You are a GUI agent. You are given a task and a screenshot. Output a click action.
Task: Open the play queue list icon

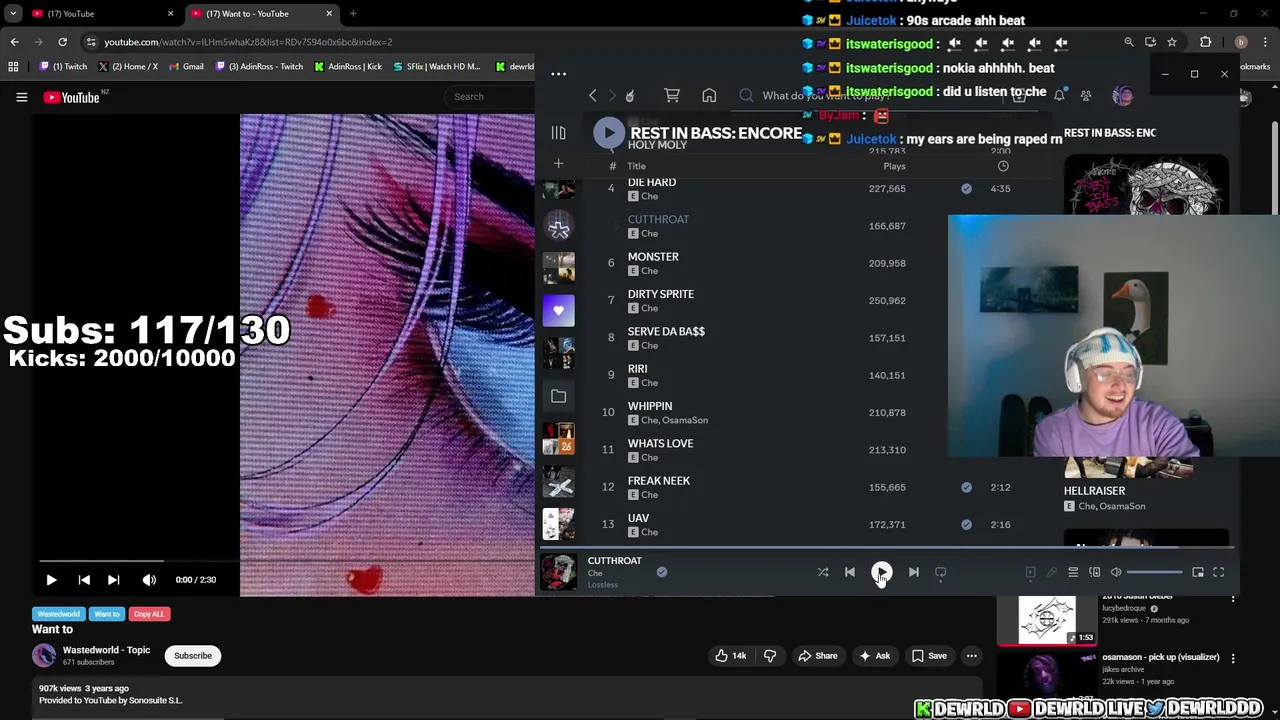(x=1073, y=572)
